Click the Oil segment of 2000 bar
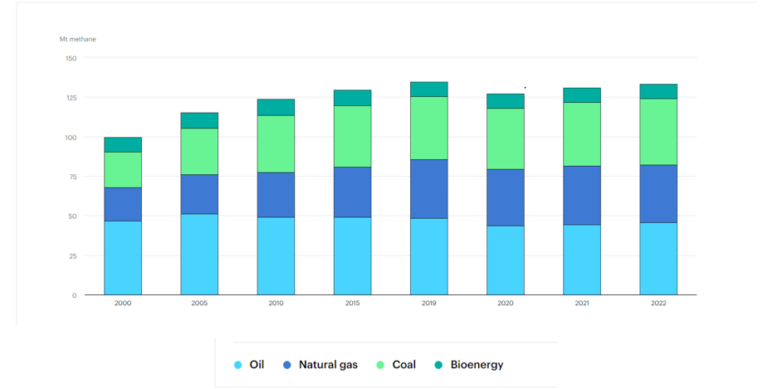This screenshot has width=768, height=389. tap(123, 258)
